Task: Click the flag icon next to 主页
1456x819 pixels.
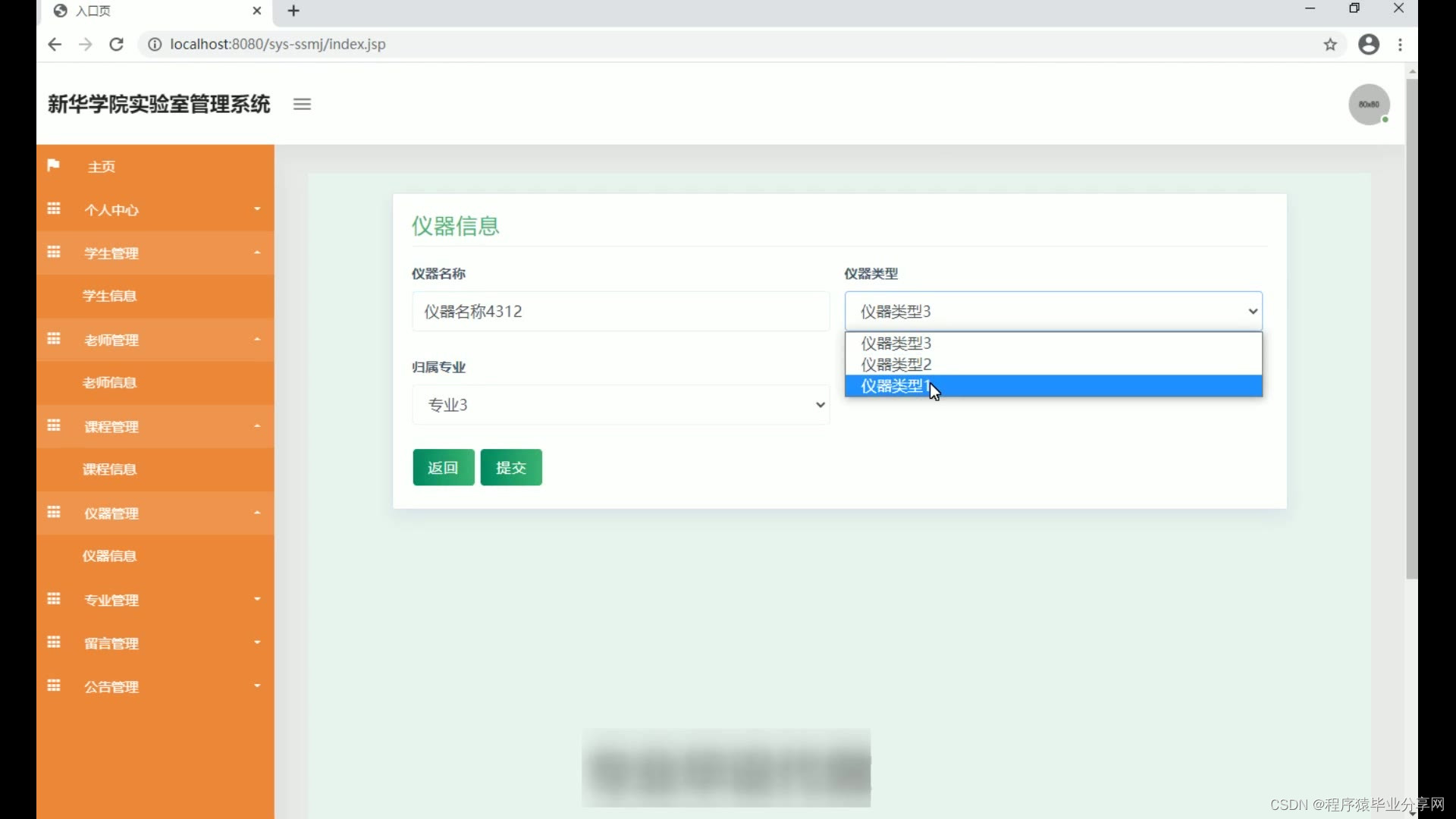Action: (x=53, y=165)
